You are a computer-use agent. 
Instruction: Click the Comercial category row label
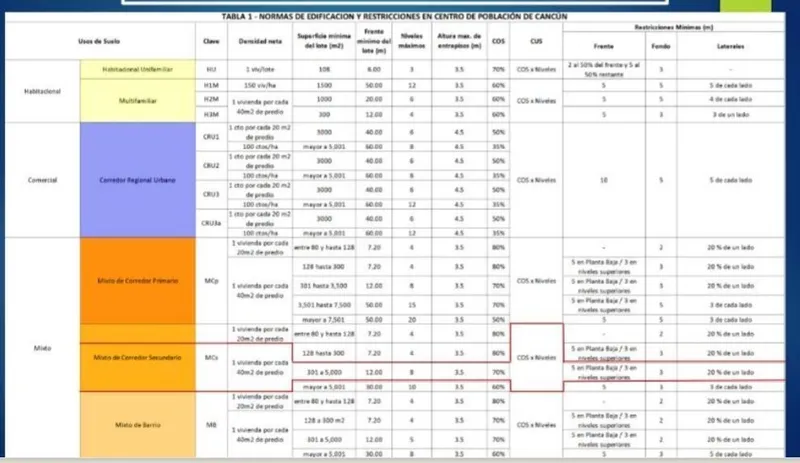43,180
